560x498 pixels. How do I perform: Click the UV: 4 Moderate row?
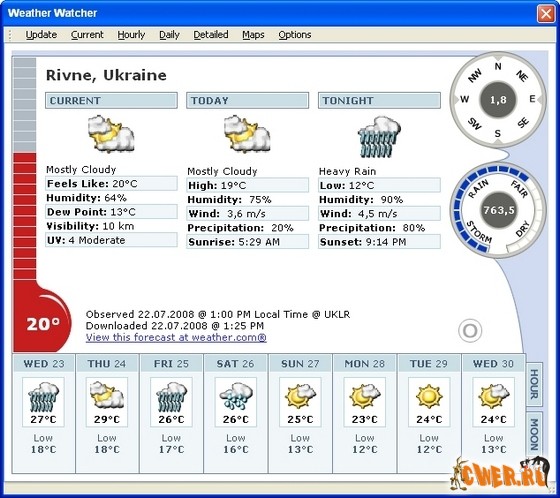point(111,240)
